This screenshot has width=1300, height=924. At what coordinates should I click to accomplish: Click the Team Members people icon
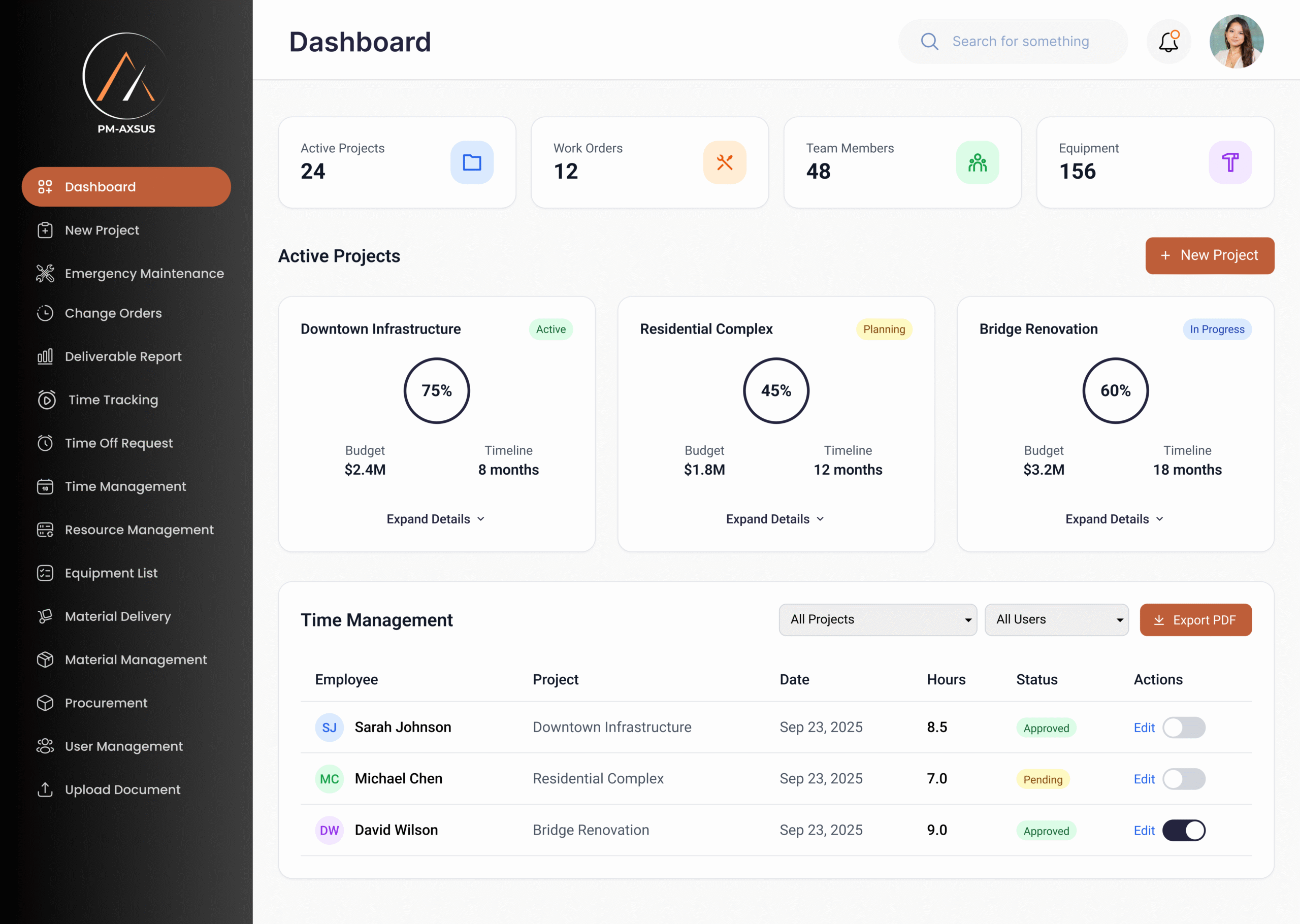(x=977, y=163)
